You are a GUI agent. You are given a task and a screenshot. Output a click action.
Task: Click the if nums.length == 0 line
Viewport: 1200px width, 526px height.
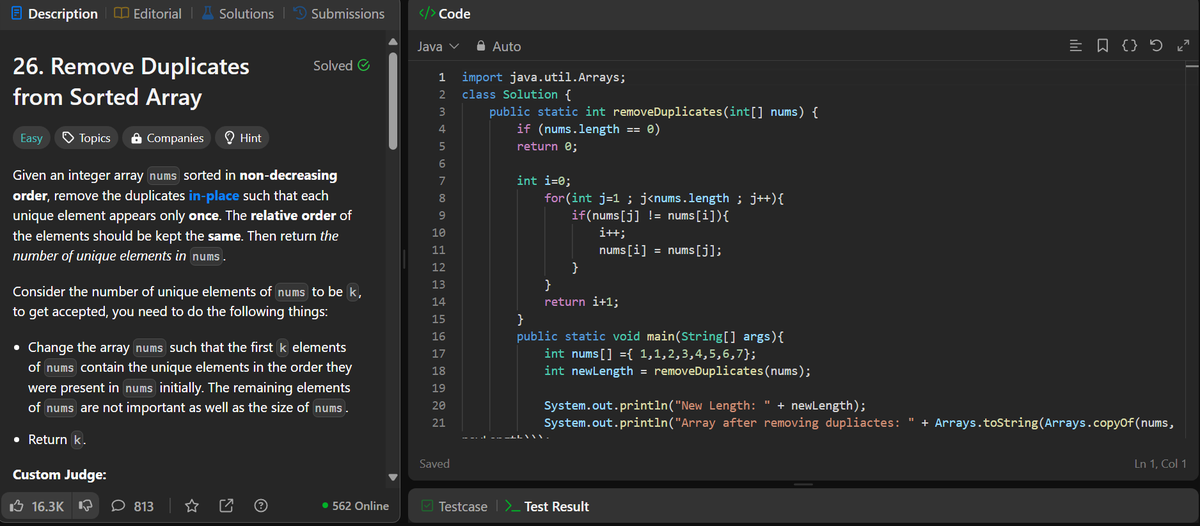click(x=588, y=129)
